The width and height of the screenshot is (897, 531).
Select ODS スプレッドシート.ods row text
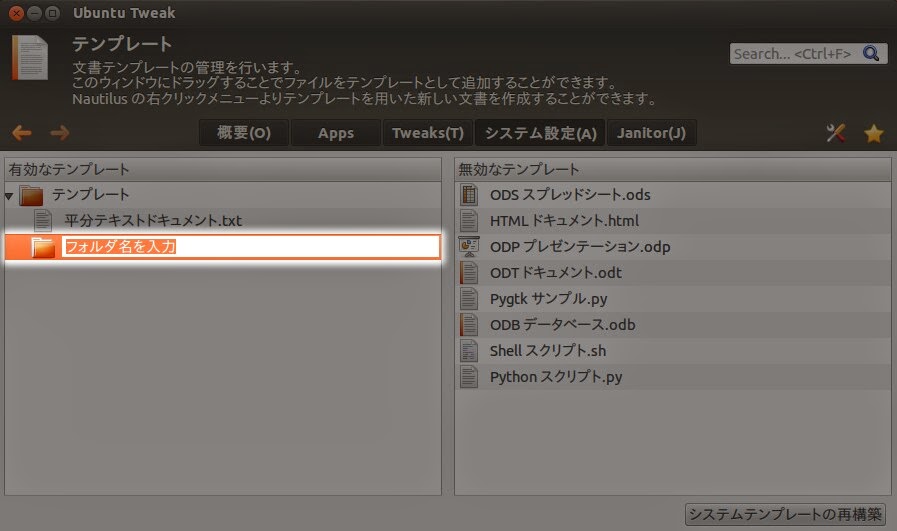[x=570, y=195]
